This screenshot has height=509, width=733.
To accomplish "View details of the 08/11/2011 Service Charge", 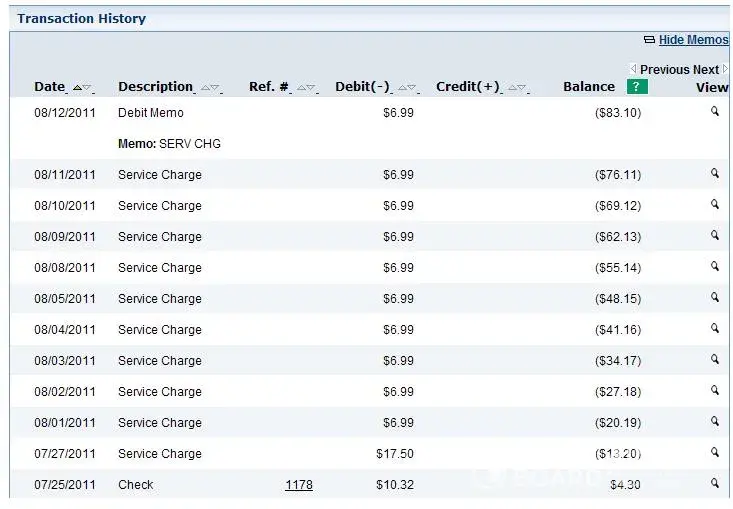I will tap(715, 174).
